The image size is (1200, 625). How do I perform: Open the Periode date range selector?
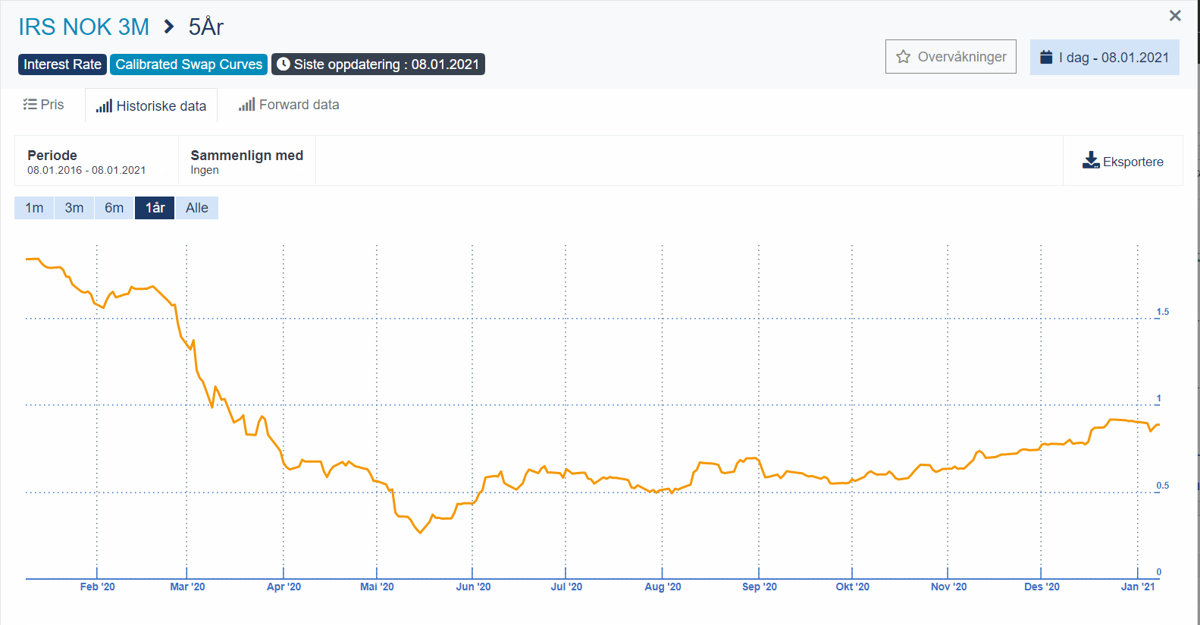(x=87, y=162)
